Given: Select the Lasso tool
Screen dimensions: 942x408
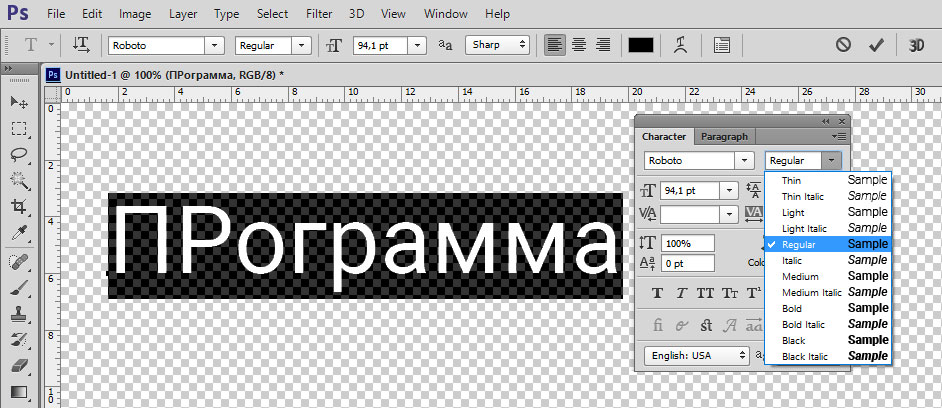Looking at the screenshot, I should click(x=19, y=154).
